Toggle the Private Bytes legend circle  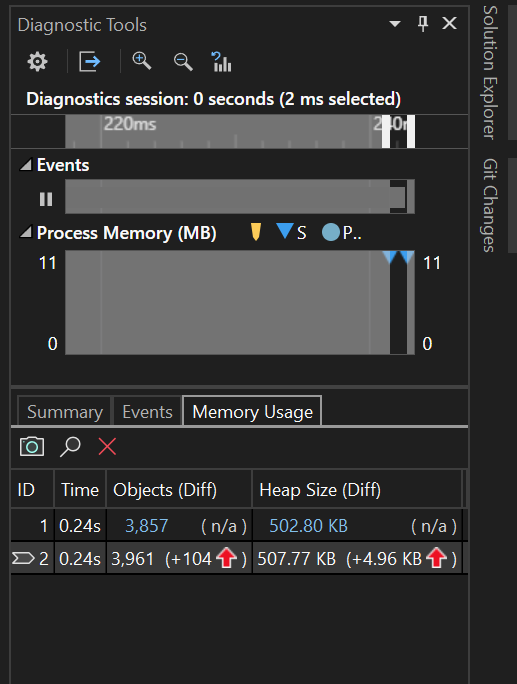point(330,232)
